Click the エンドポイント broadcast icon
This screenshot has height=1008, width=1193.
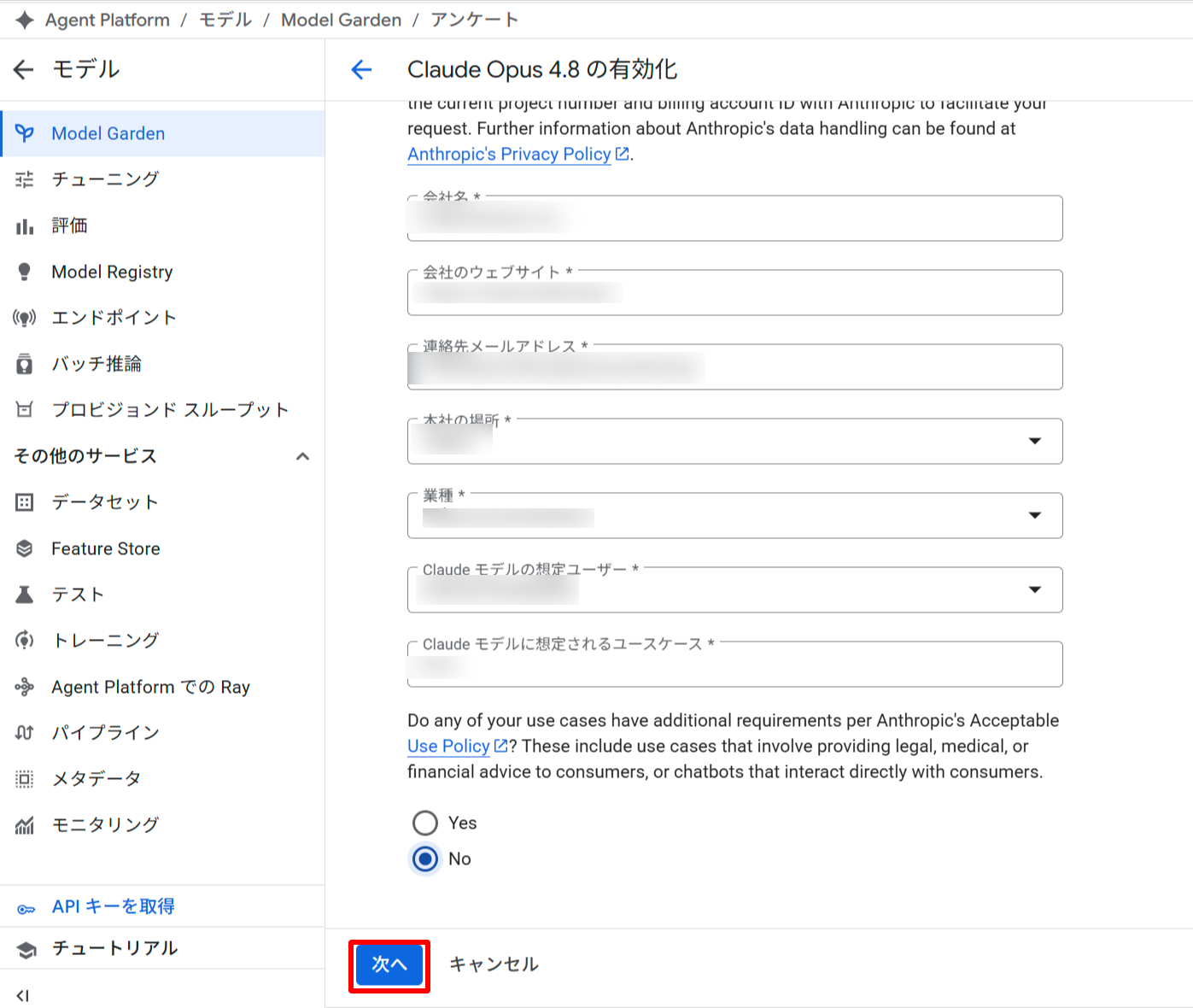(25, 318)
